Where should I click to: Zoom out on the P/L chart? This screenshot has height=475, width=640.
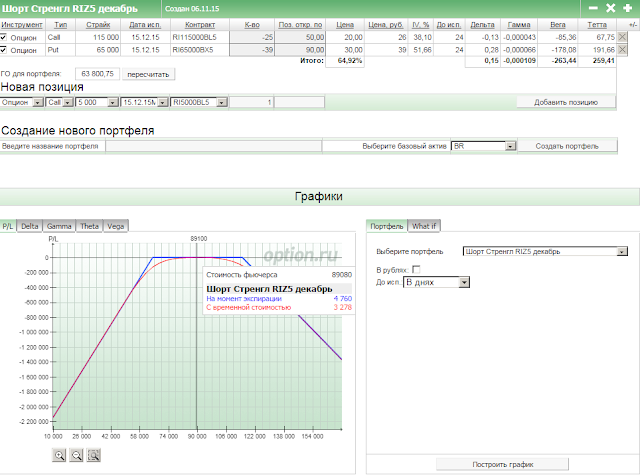point(77,455)
